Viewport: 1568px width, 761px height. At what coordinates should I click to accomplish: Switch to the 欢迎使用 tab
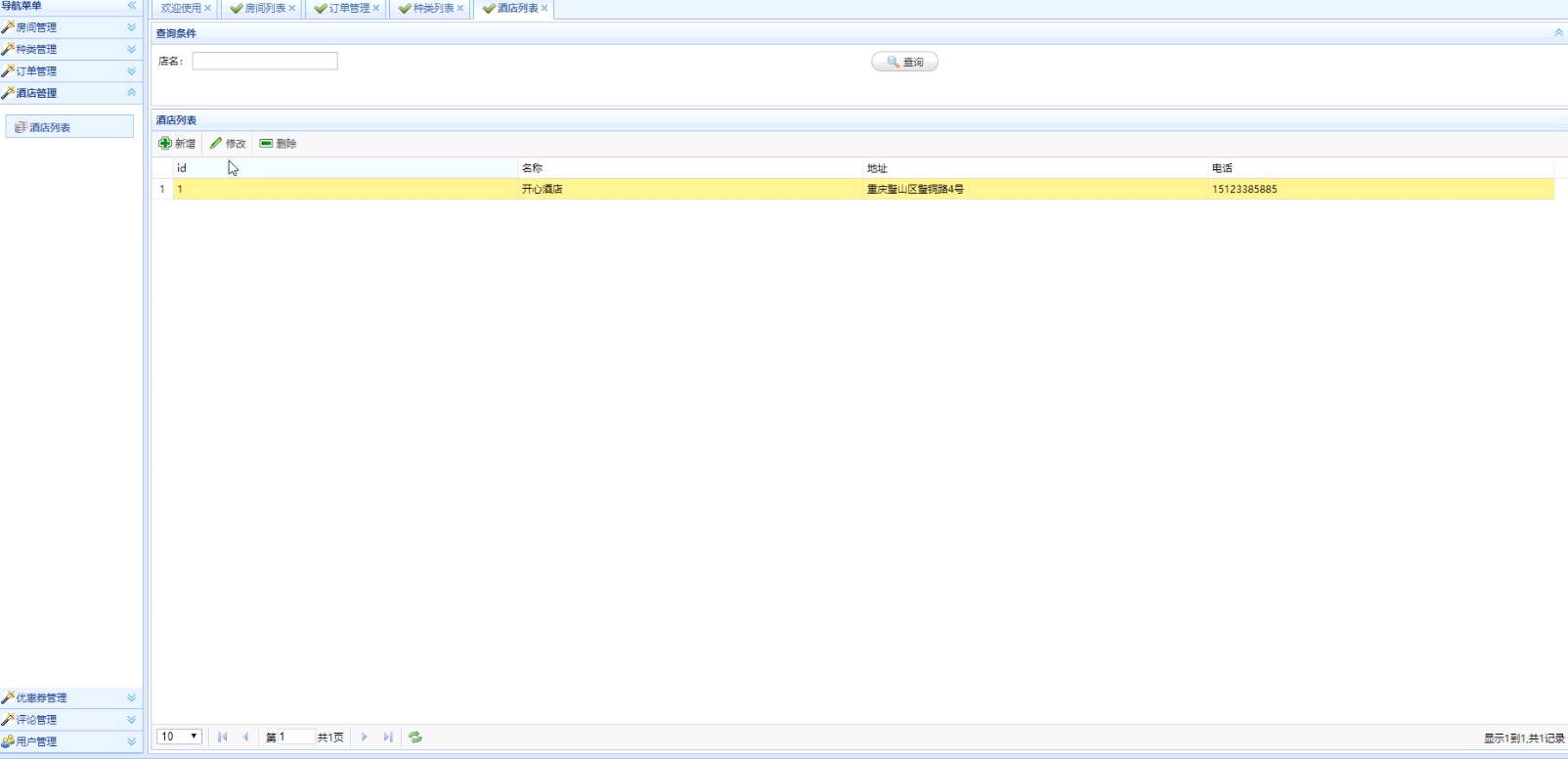(x=181, y=8)
